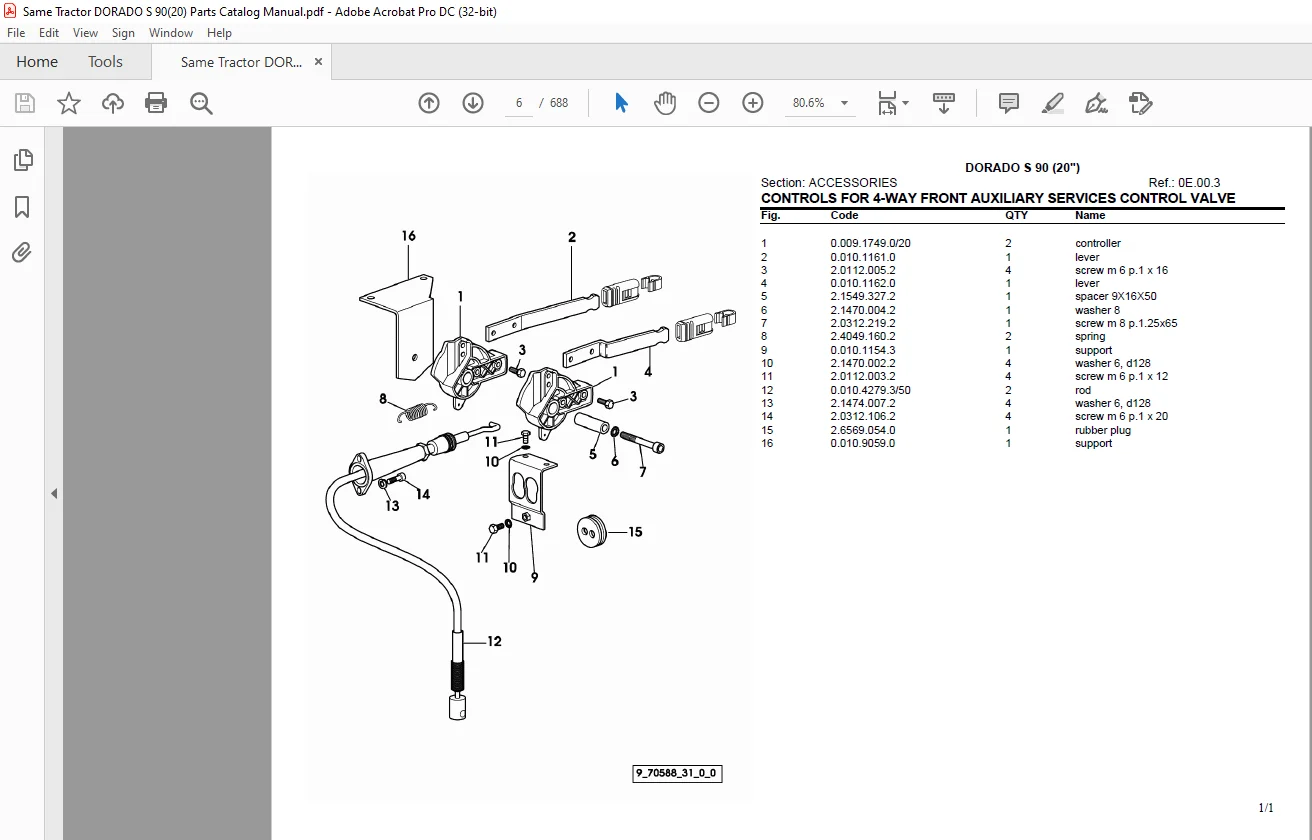Viewport: 1312px width, 840px height.
Task: Click the 'rubber plug' part name
Action: 1103,430
